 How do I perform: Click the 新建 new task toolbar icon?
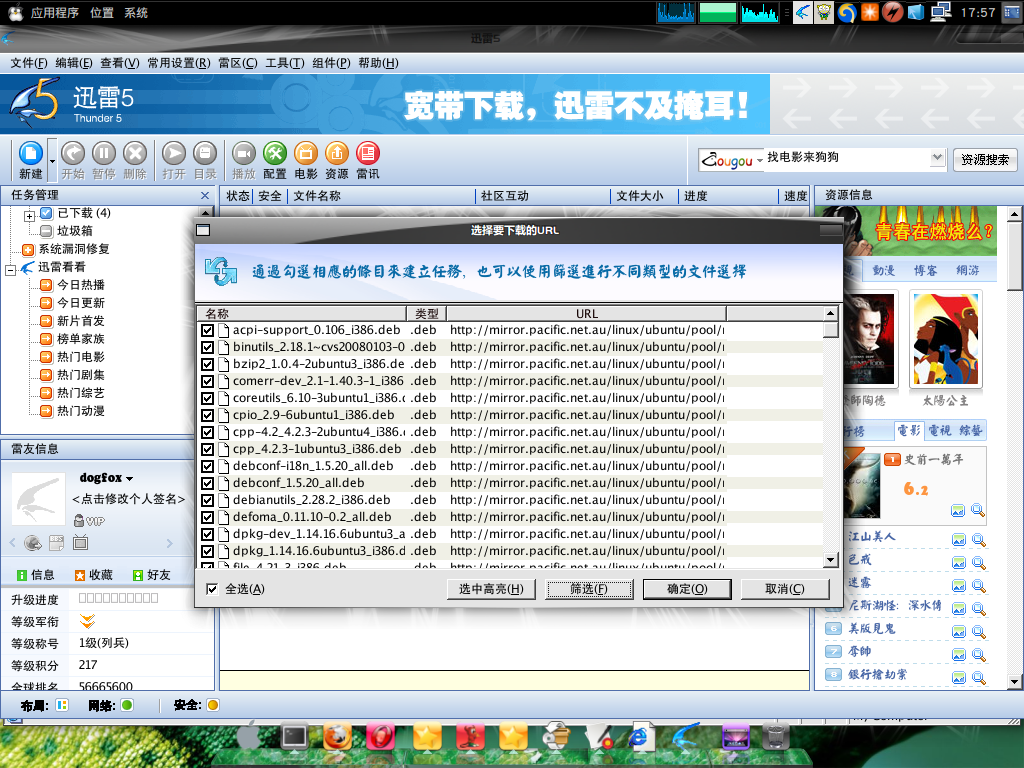(30, 154)
